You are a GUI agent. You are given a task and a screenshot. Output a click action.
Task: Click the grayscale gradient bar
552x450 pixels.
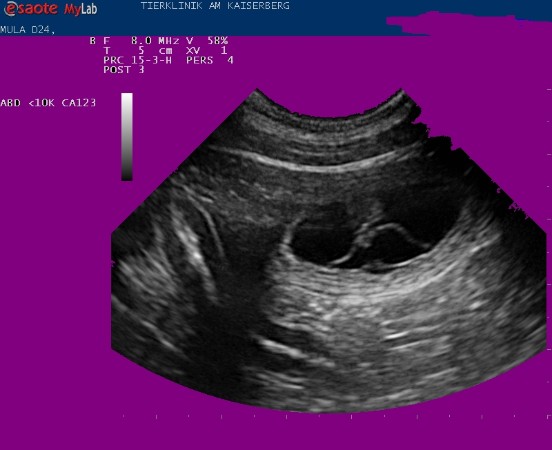[x=127, y=137]
